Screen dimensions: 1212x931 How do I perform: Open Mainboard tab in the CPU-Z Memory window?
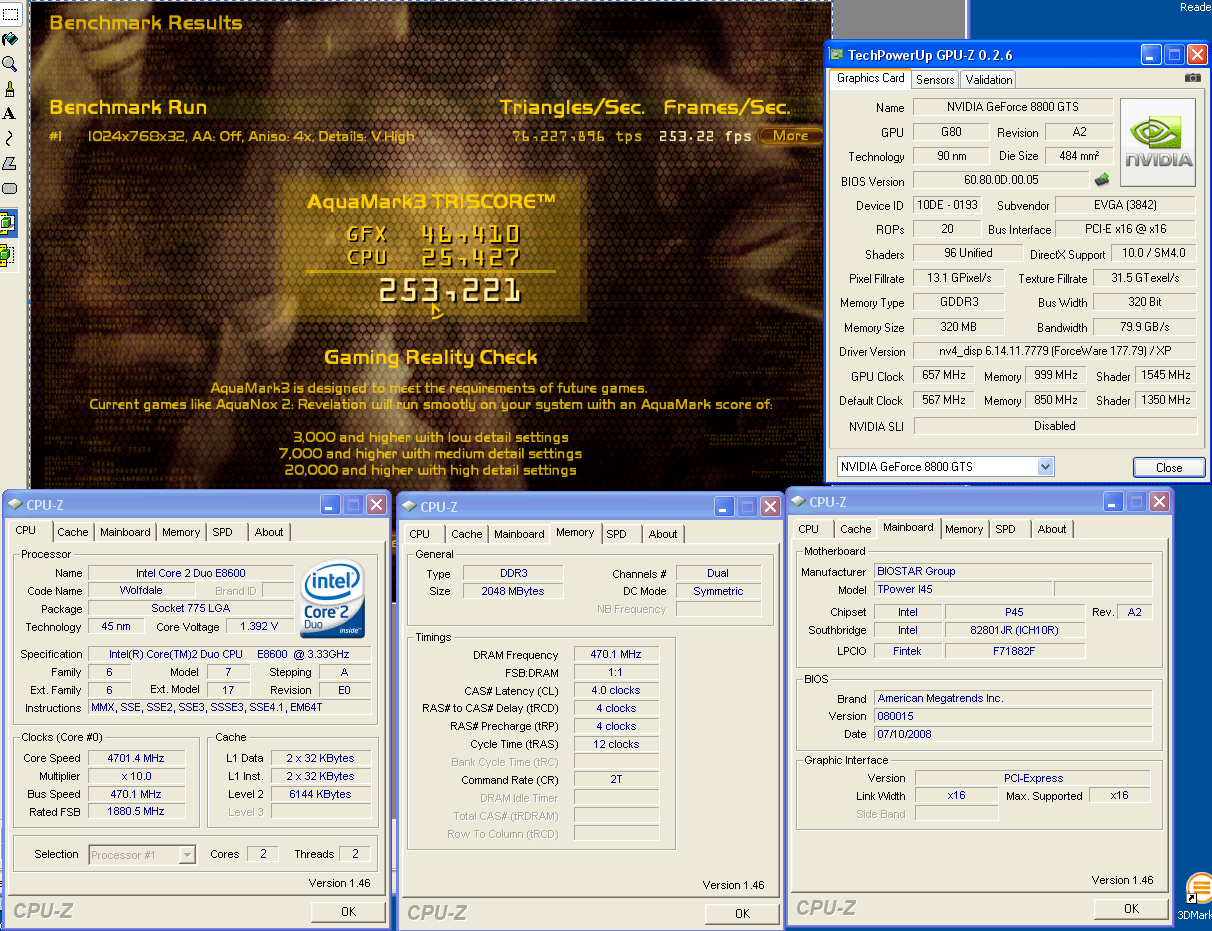[x=520, y=534]
